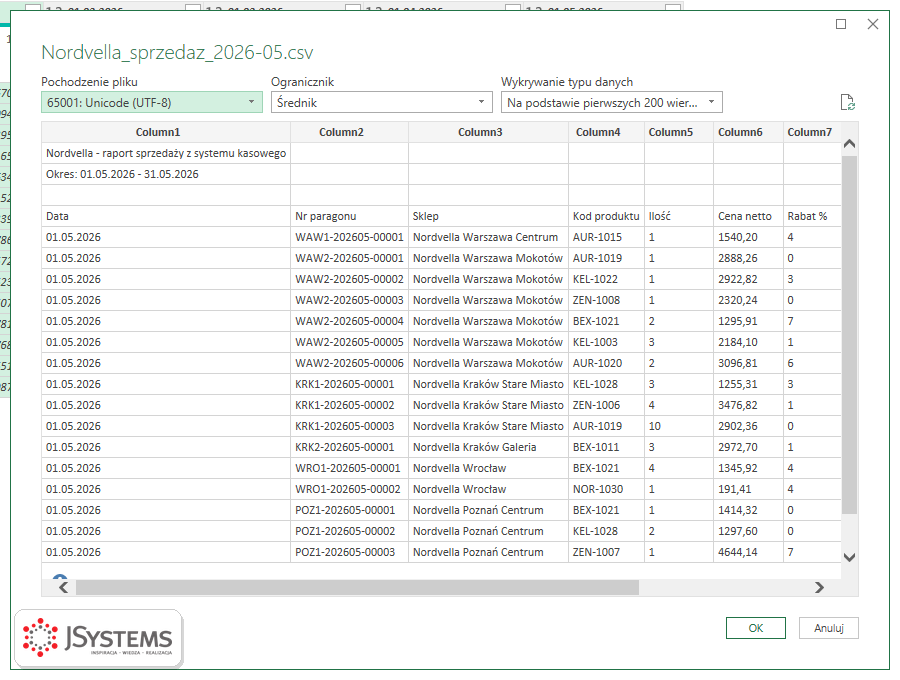Click the preview table scroll up arrow
The image size is (900, 680).
pos(849,144)
